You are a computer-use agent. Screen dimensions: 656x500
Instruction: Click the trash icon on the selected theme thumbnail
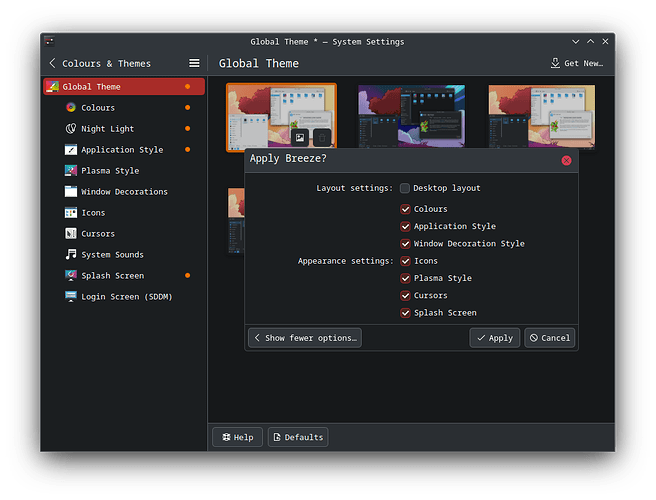[322, 137]
